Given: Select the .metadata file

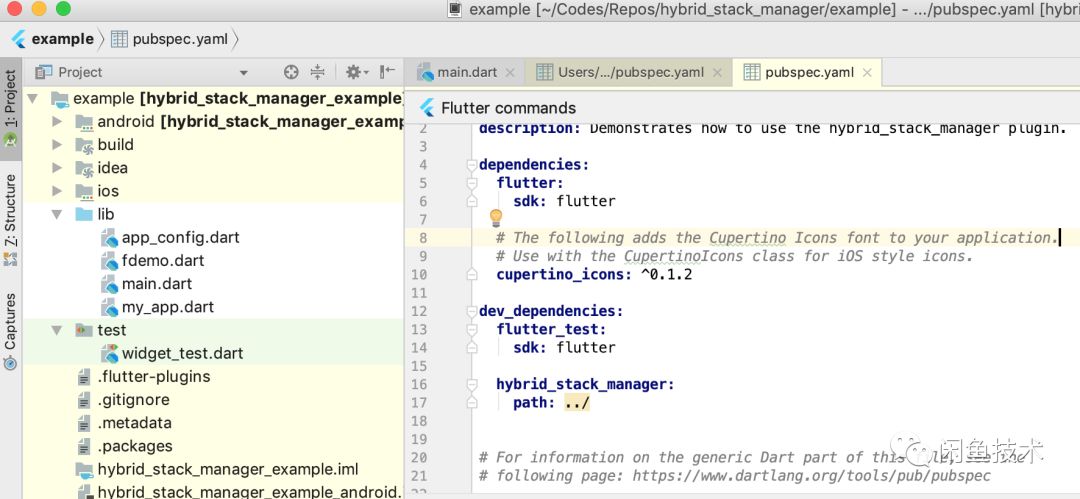Looking at the screenshot, I should [134, 423].
